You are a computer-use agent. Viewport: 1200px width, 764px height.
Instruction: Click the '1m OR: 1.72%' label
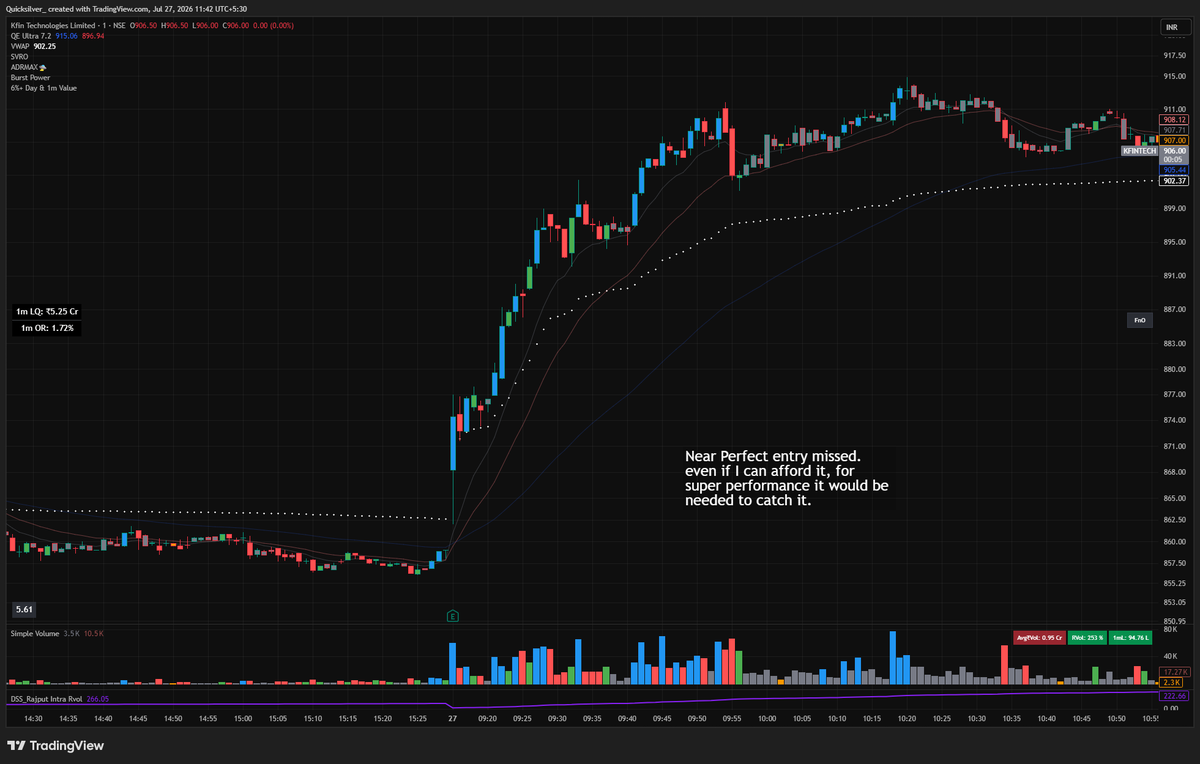point(47,328)
